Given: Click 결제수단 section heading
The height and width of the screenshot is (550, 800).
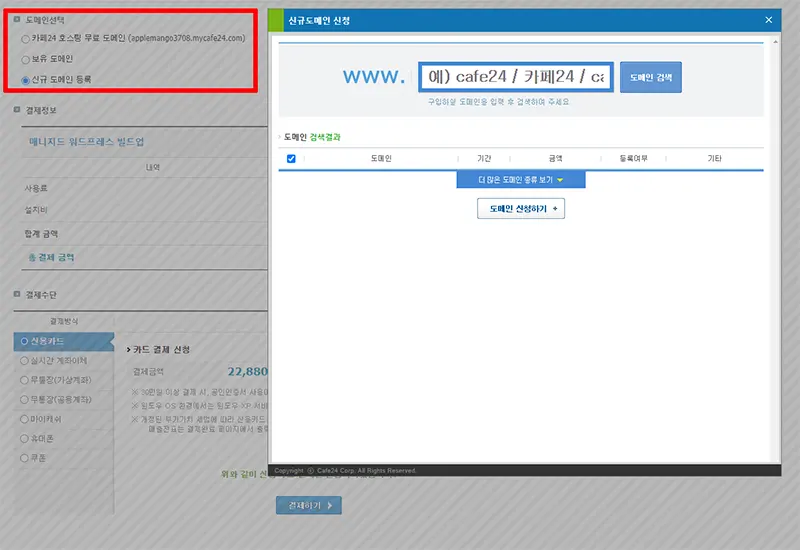Looking at the screenshot, I should 41,295.
